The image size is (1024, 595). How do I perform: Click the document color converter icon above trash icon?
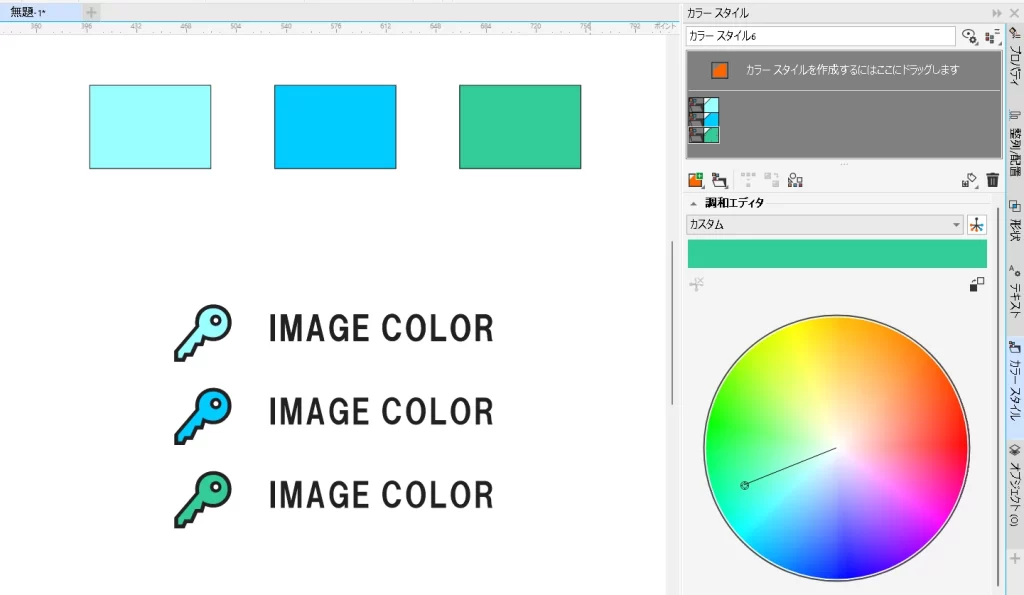tap(968, 179)
